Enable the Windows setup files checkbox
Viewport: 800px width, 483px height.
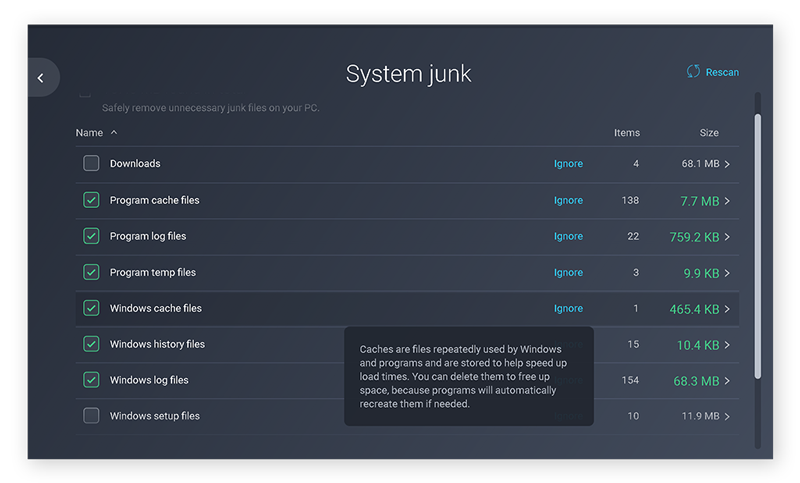click(x=91, y=416)
